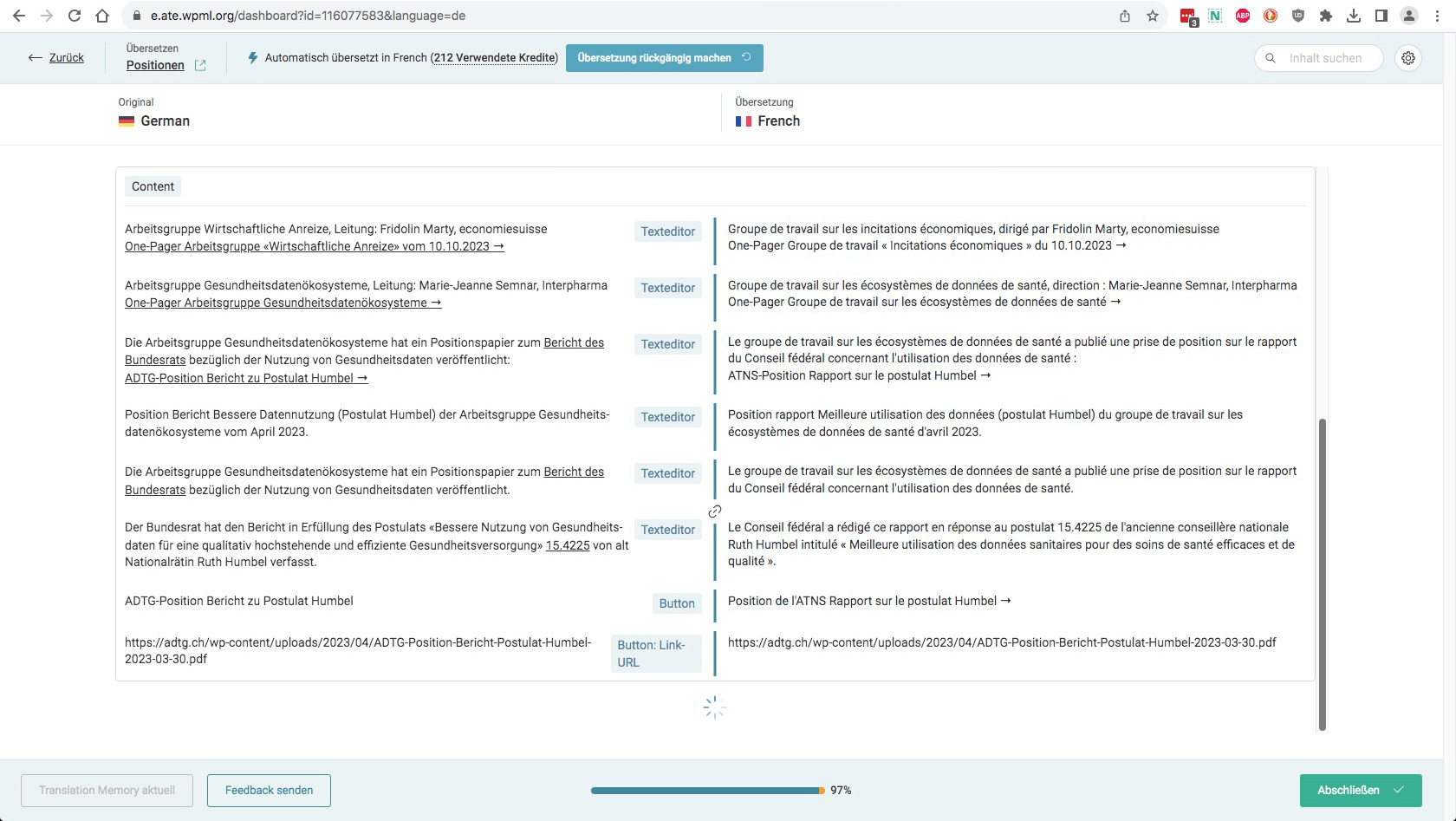Viewport: 1456px width, 821px height.
Task: Click the translation progress bar
Action: coord(707,791)
